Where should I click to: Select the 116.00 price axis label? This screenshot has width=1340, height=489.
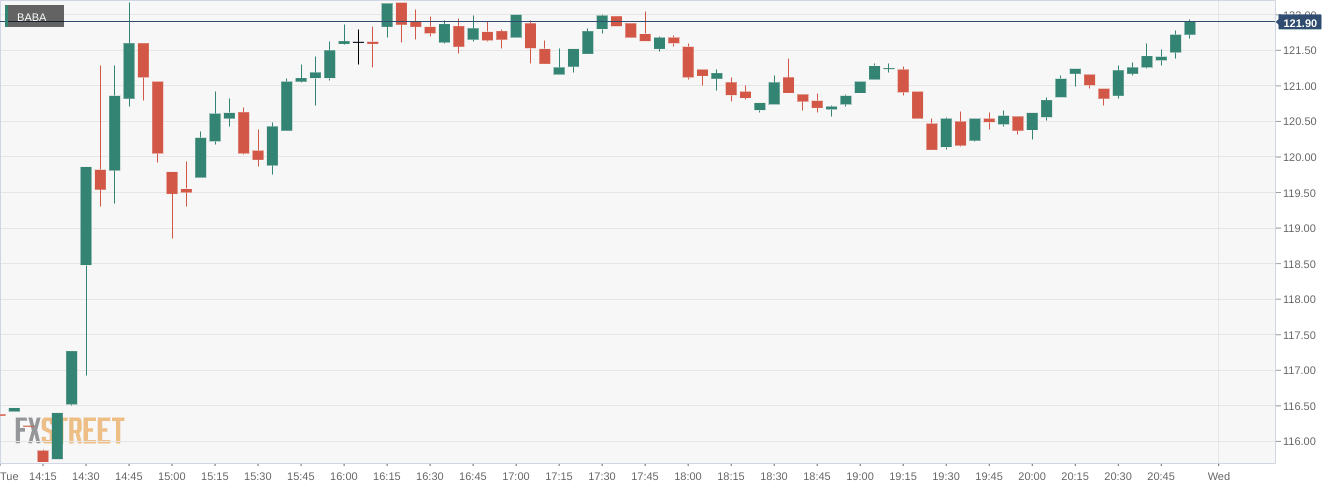pyautogui.click(x=1299, y=441)
